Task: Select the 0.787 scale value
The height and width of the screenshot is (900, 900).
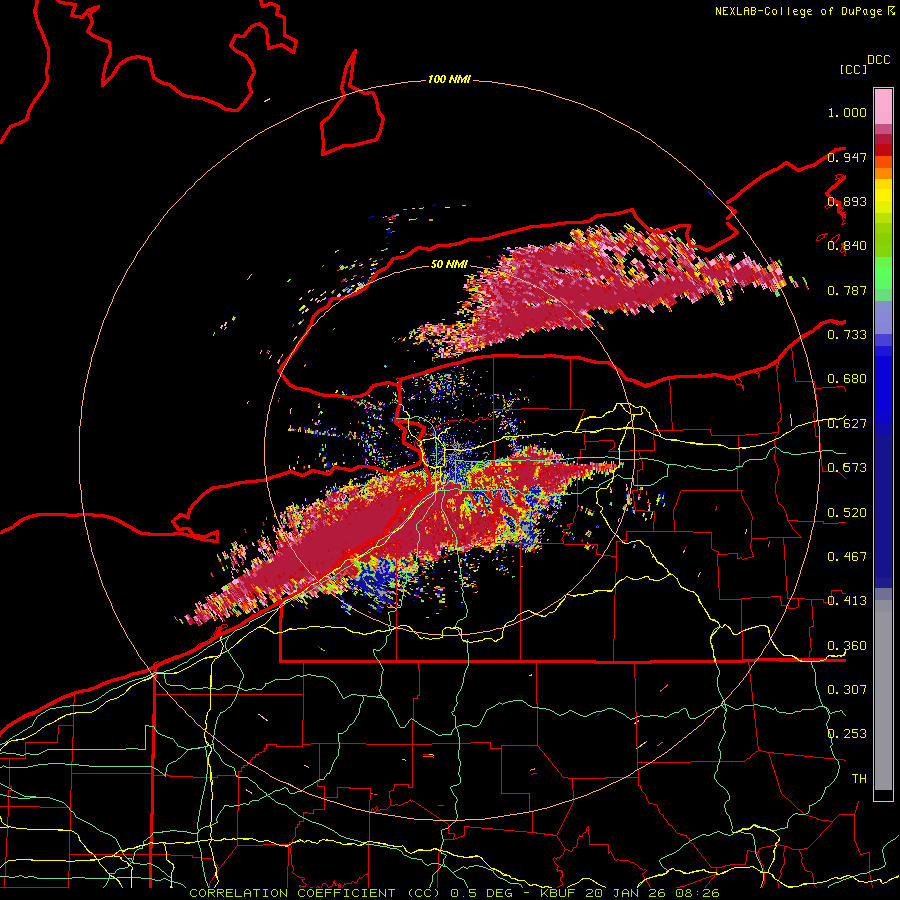Action: pos(847,290)
